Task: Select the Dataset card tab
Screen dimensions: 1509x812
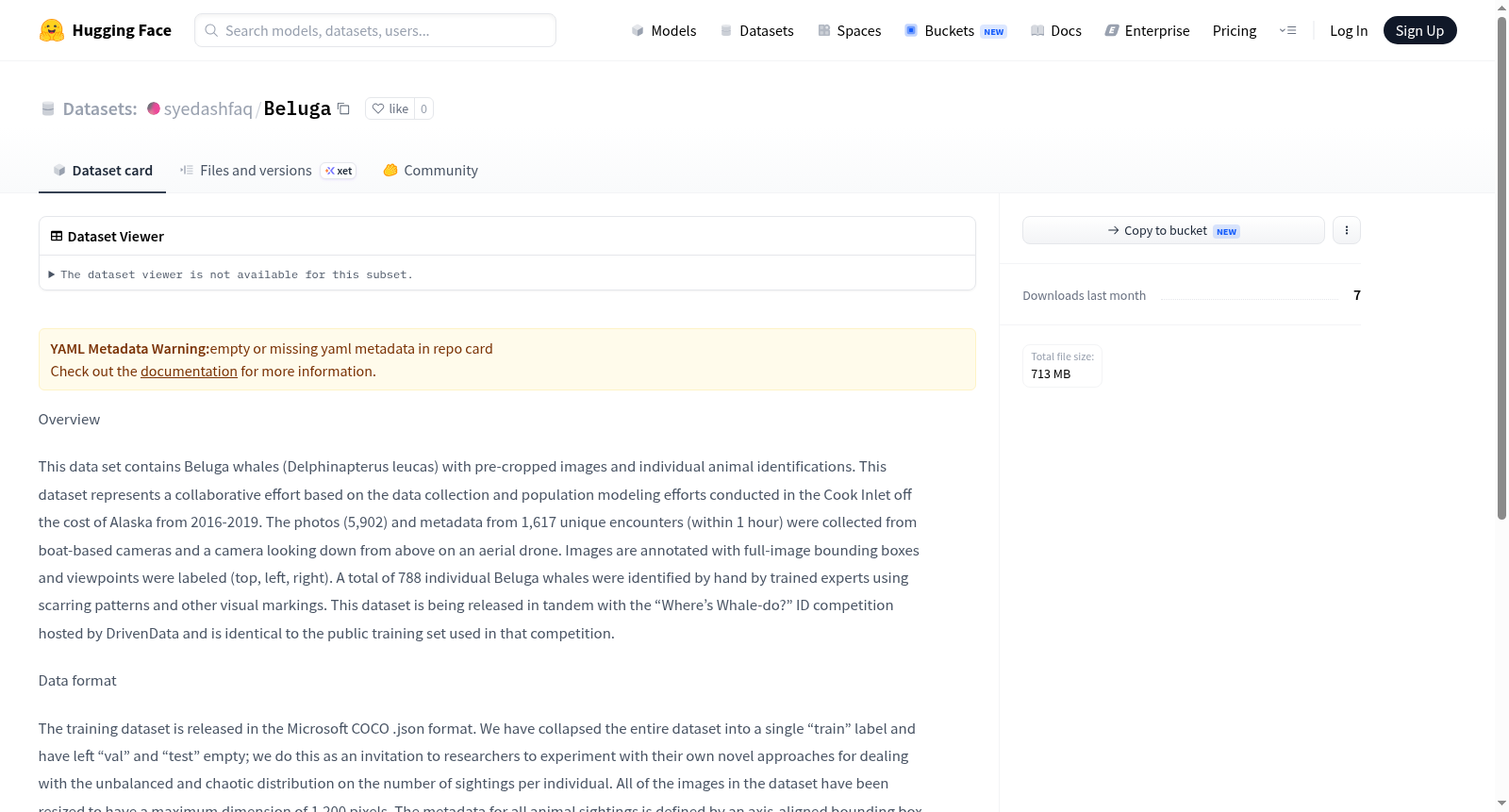Action: click(102, 170)
